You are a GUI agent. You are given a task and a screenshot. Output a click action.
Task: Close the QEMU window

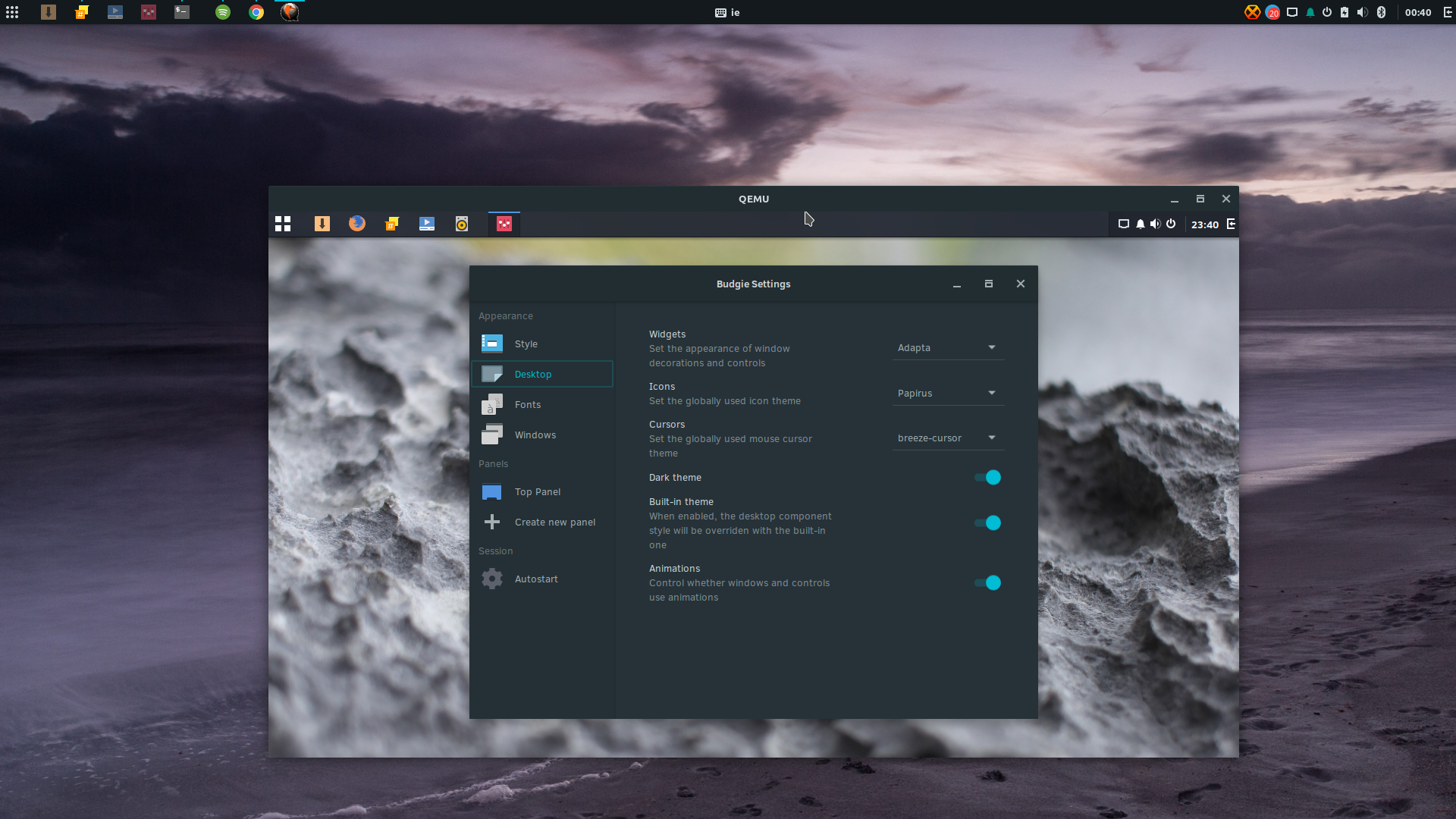tap(1226, 199)
